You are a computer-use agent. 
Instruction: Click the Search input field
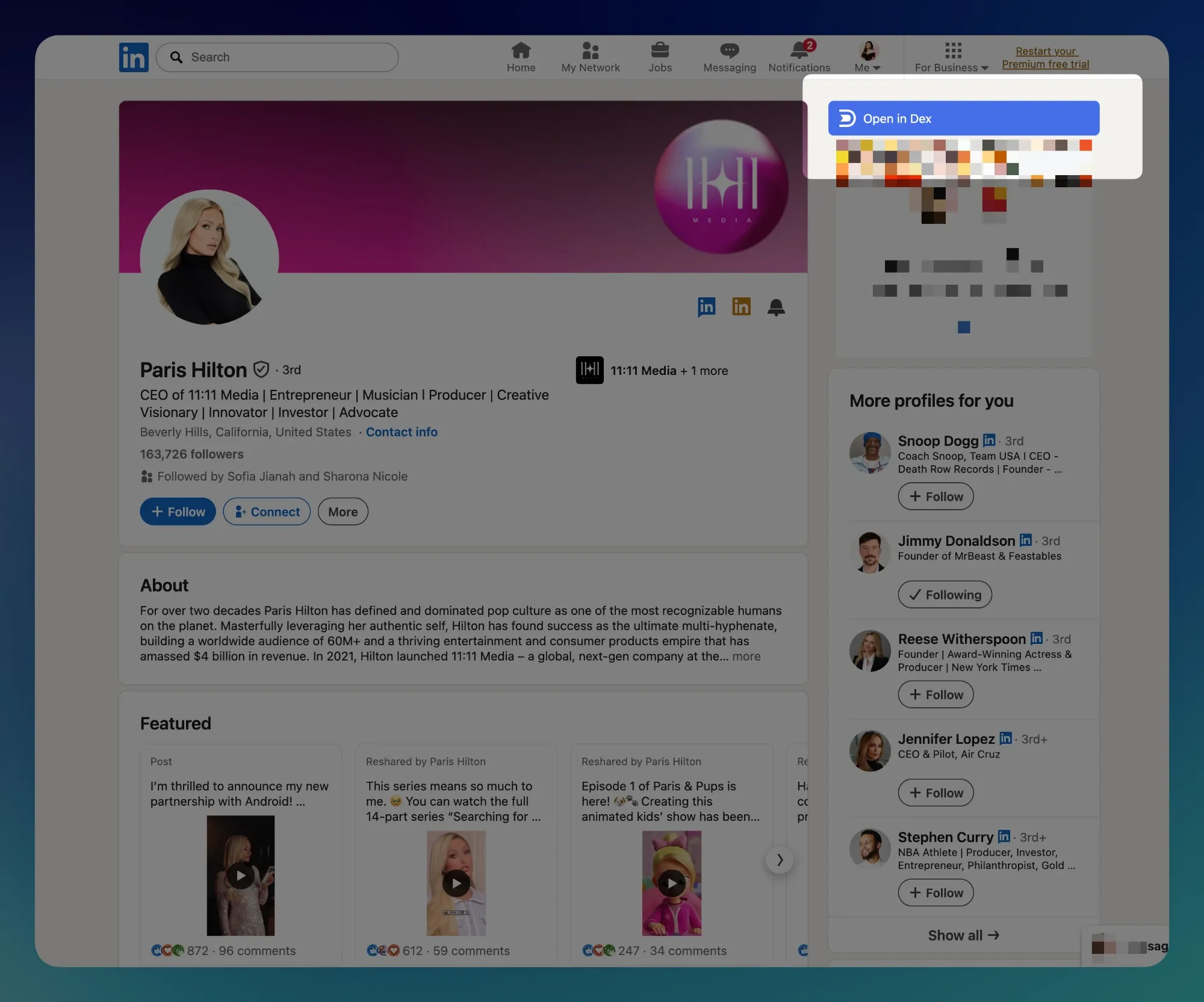(x=277, y=57)
